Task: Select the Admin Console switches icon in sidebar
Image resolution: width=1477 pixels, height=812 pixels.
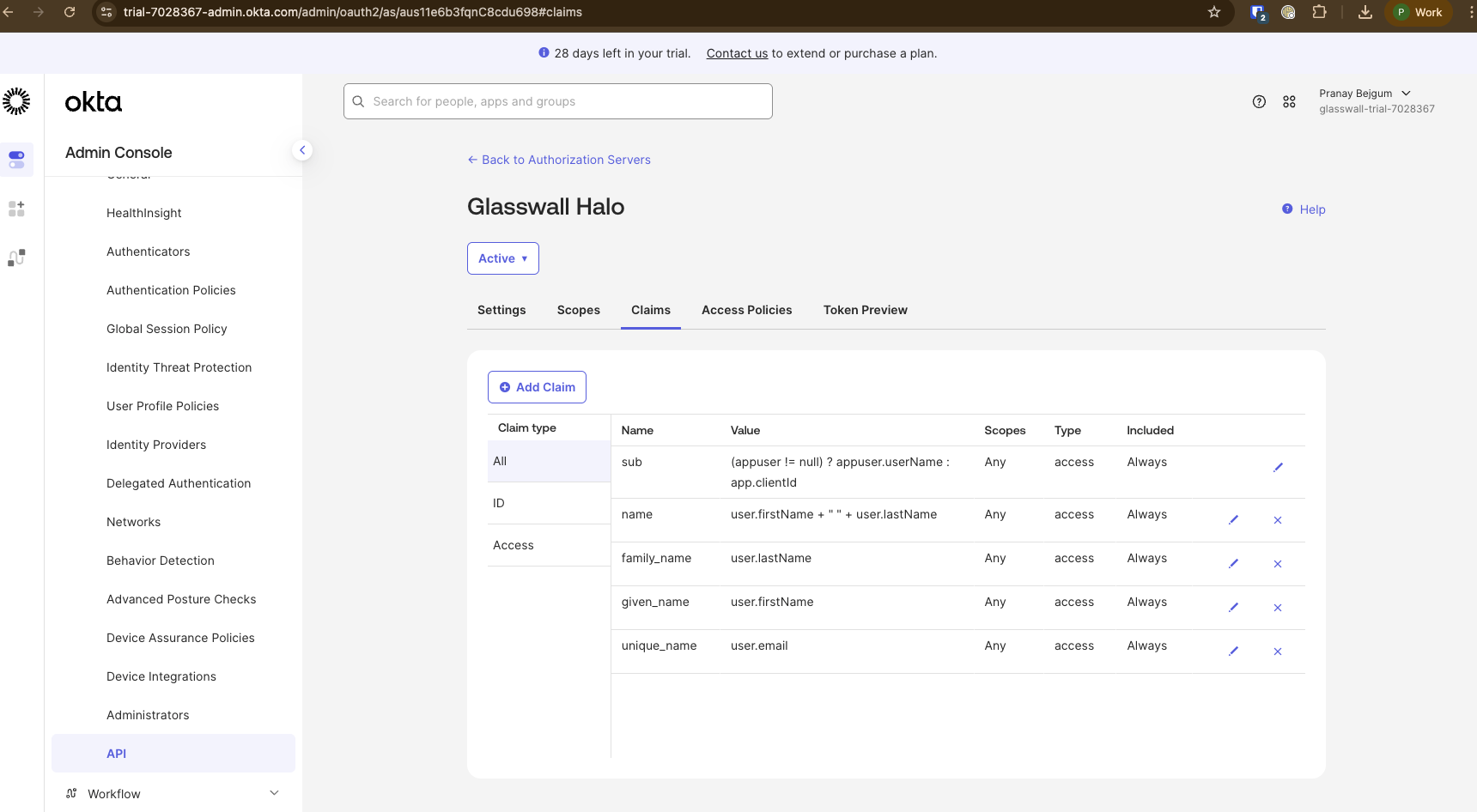Action: 16,159
